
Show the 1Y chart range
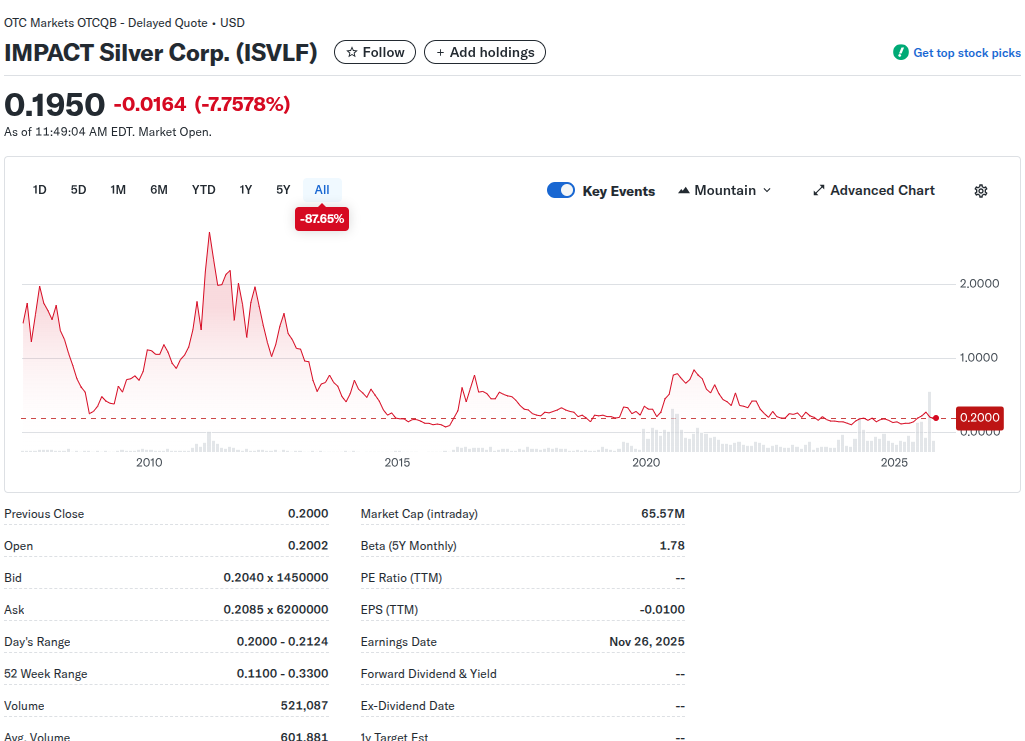pyautogui.click(x=246, y=190)
